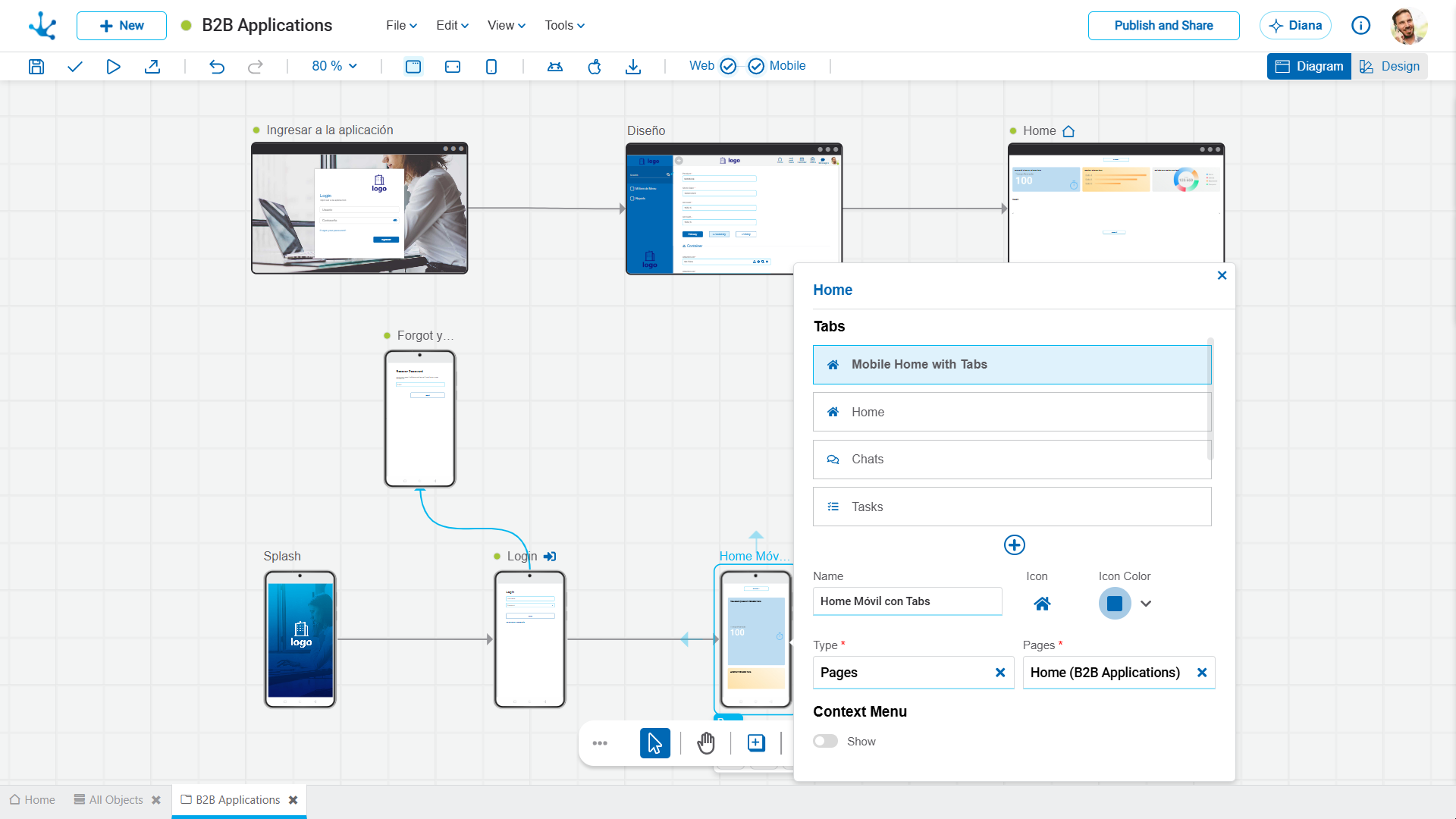This screenshot has width=1456, height=819.
Task: Click the Save icon in toolbar
Action: (x=36, y=67)
